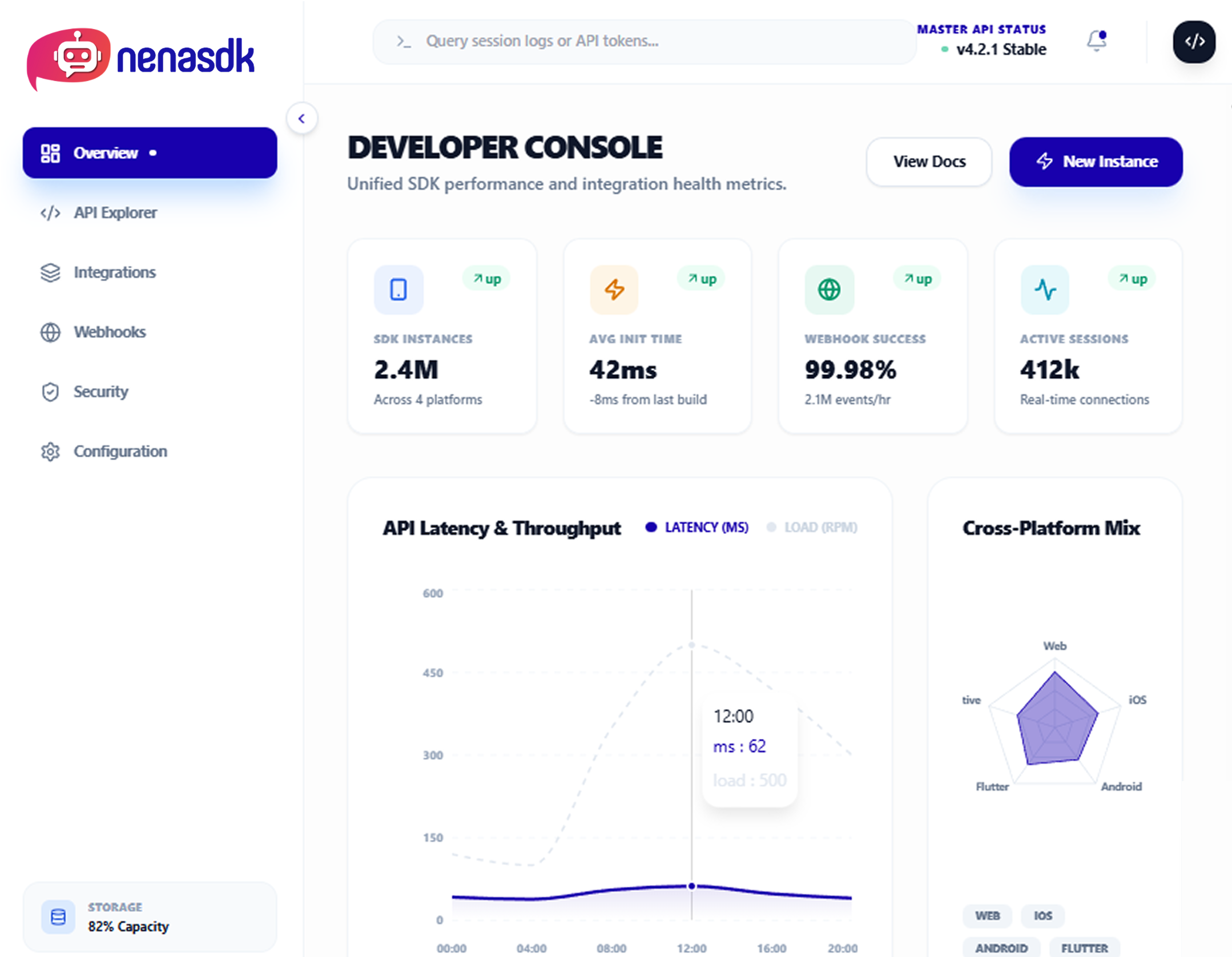1232x957 pixels.
Task: Collapse the sidebar using the chevron
Action: (x=303, y=118)
